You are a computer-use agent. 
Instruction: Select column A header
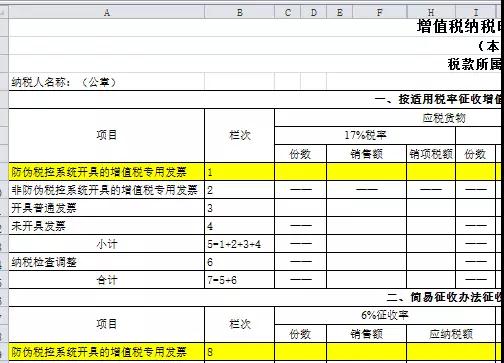tap(106, 12)
